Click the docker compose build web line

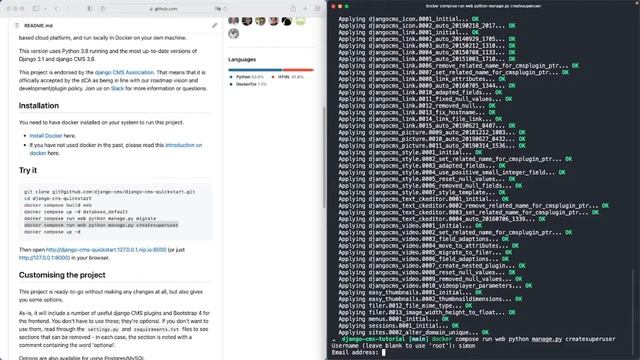click(58, 205)
